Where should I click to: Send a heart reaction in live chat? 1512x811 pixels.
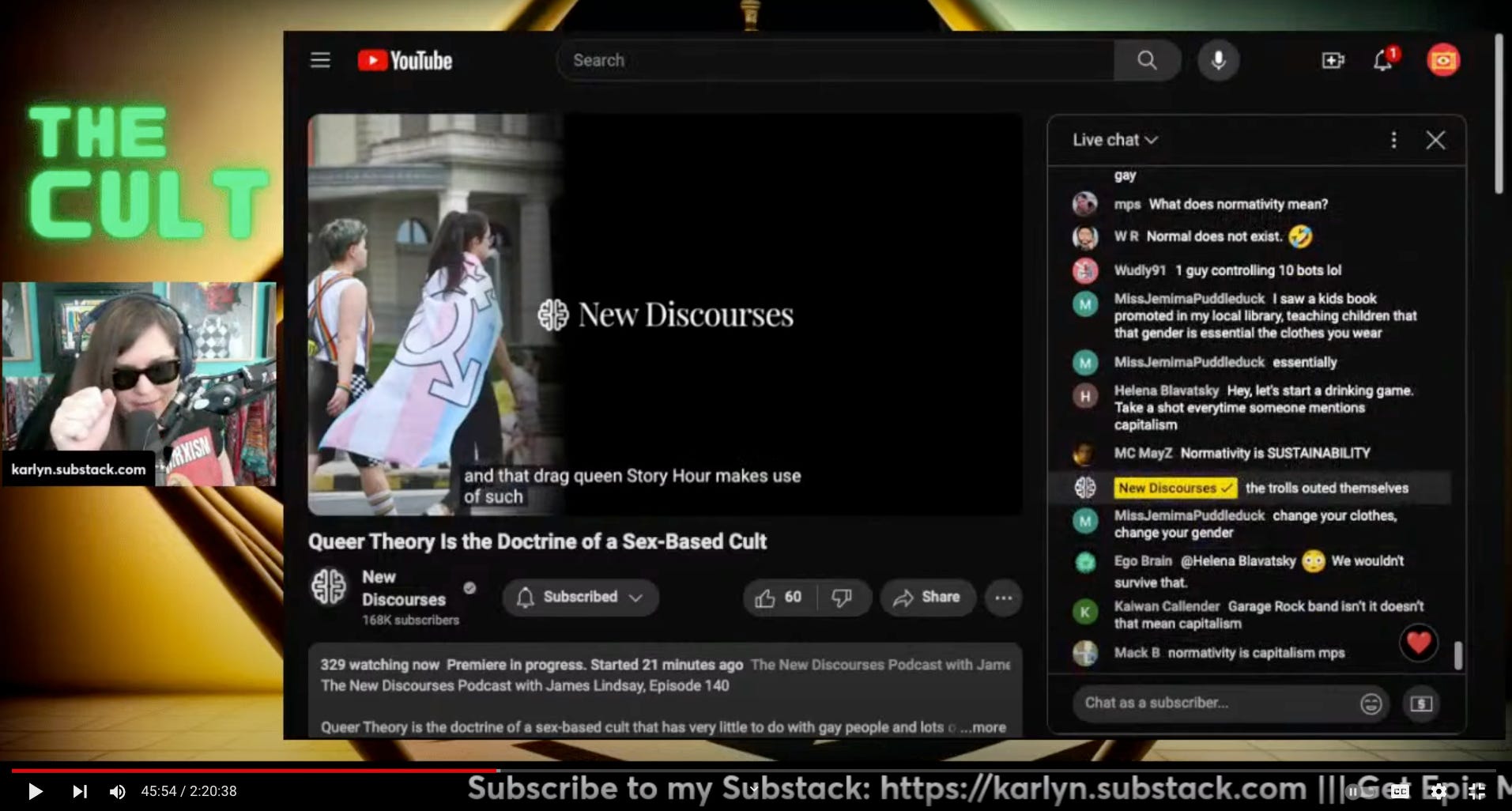coord(1418,643)
